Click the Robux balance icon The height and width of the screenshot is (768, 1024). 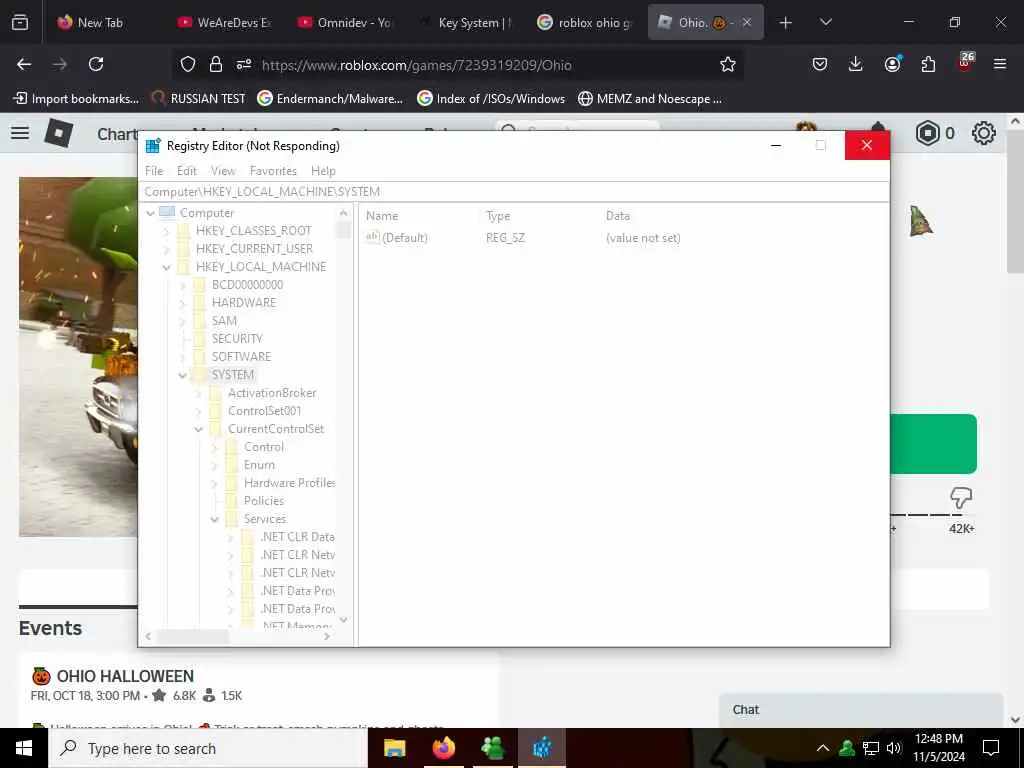coord(927,133)
